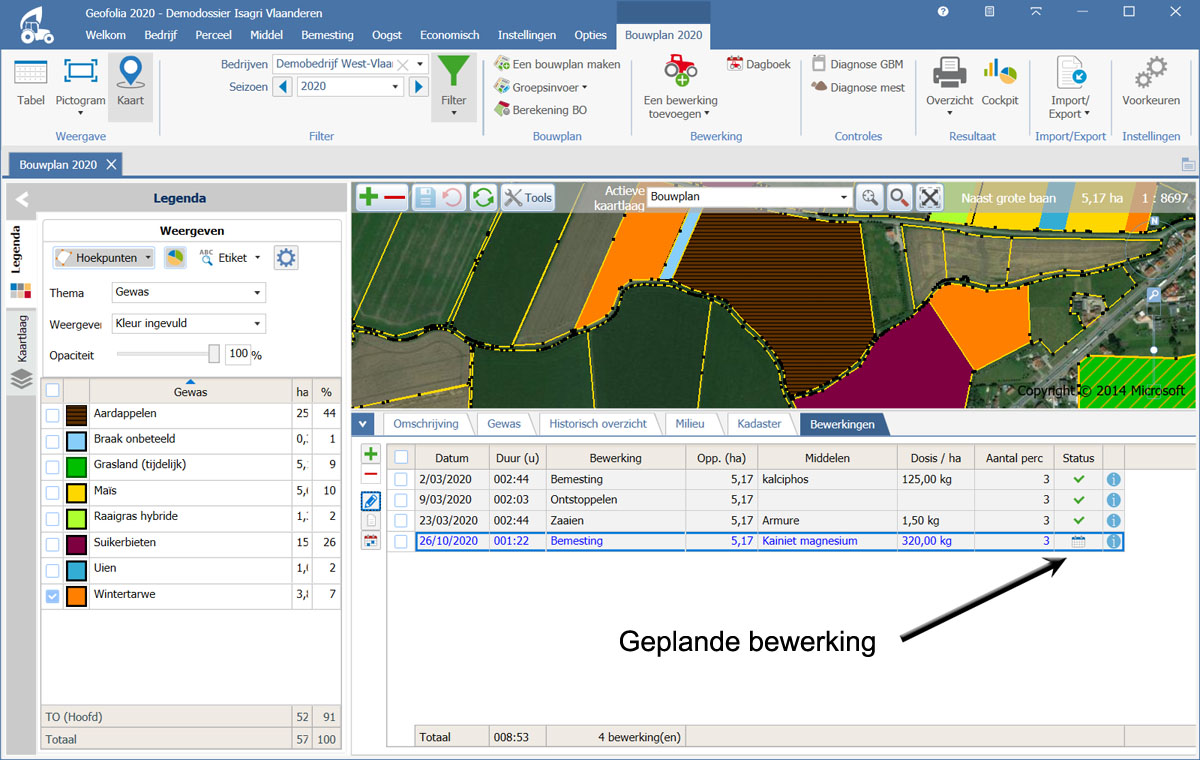Switch to the Historisch overzicht tab
This screenshot has width=1200, height=760.
point(598,424)
